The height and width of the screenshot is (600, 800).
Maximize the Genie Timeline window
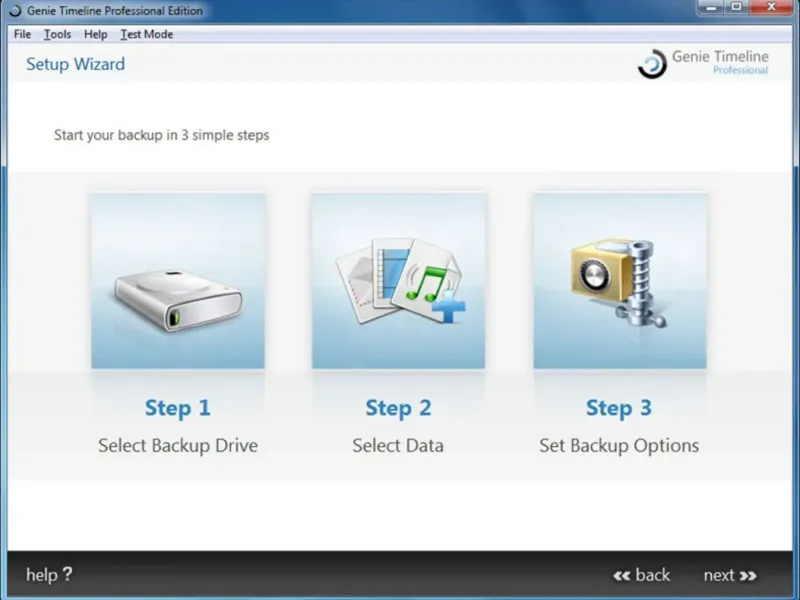click(736, 8)
